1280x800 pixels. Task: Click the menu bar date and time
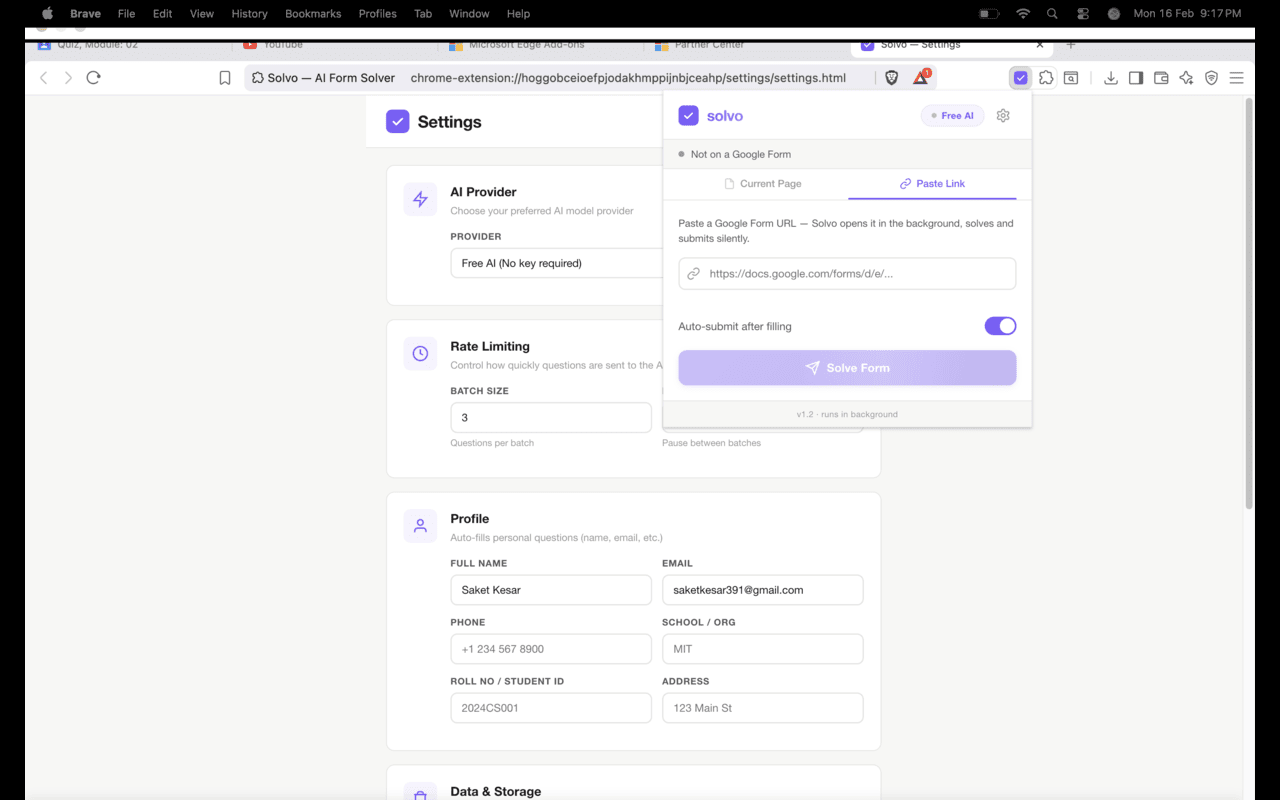1187,14
